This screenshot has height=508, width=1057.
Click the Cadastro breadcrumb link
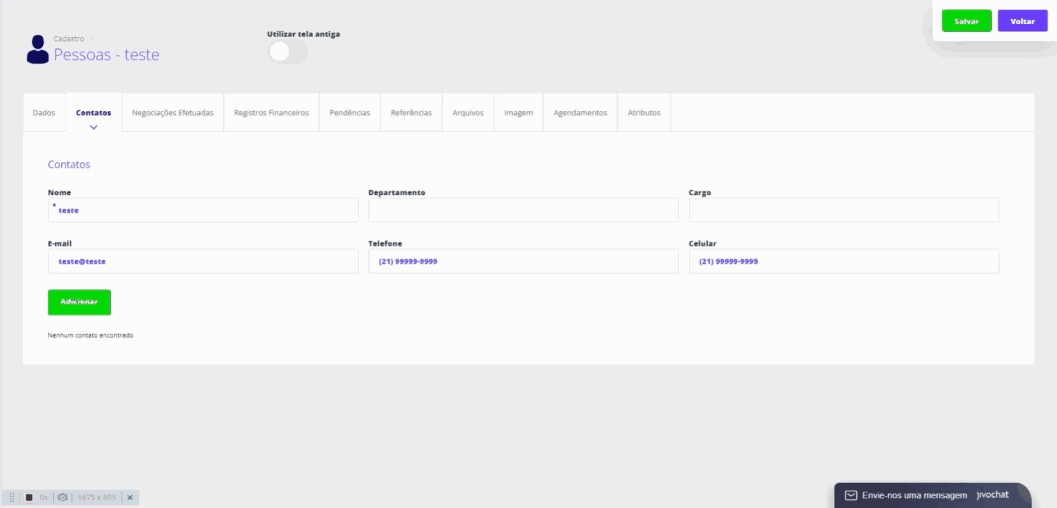pyautogui.click(x=68, y=38)
